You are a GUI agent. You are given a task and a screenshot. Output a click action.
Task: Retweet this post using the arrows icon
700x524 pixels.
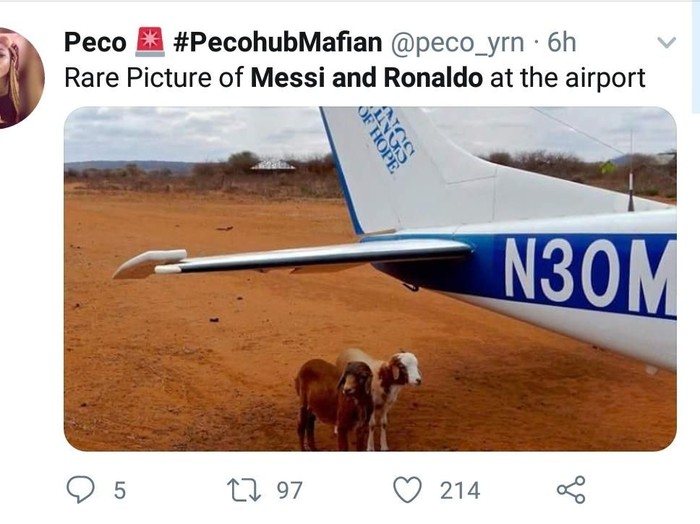(x=244, y=490)
